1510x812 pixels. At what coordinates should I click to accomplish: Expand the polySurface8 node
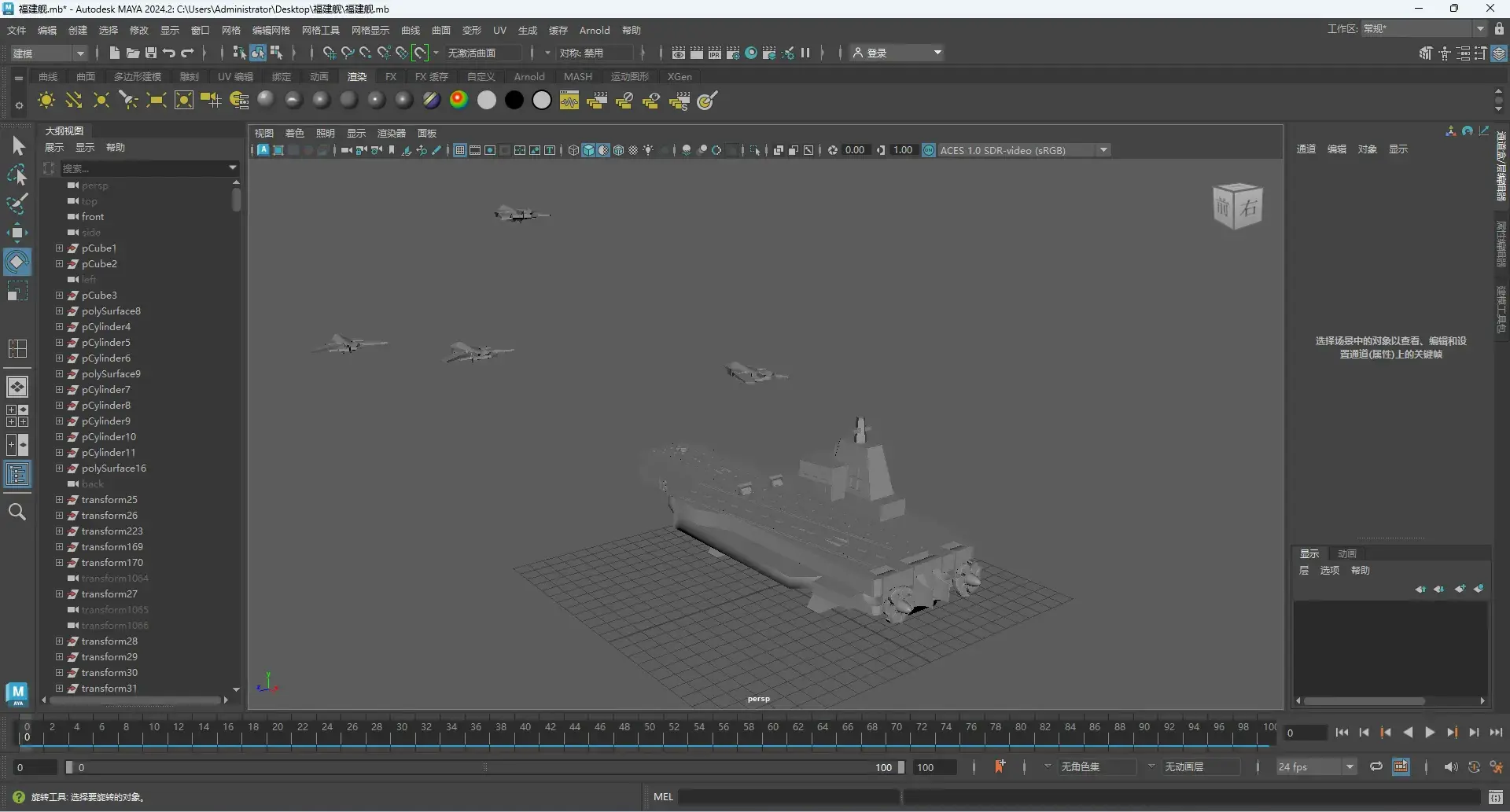click(x=59, y=310)
